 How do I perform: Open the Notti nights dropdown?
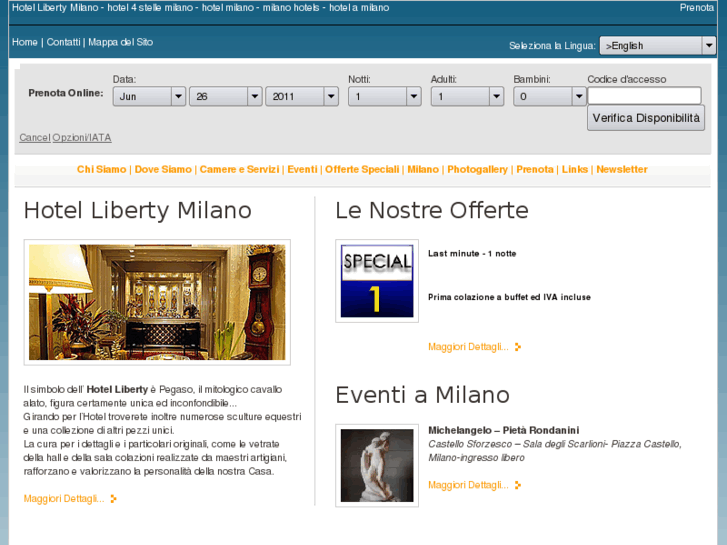(384, 97)
